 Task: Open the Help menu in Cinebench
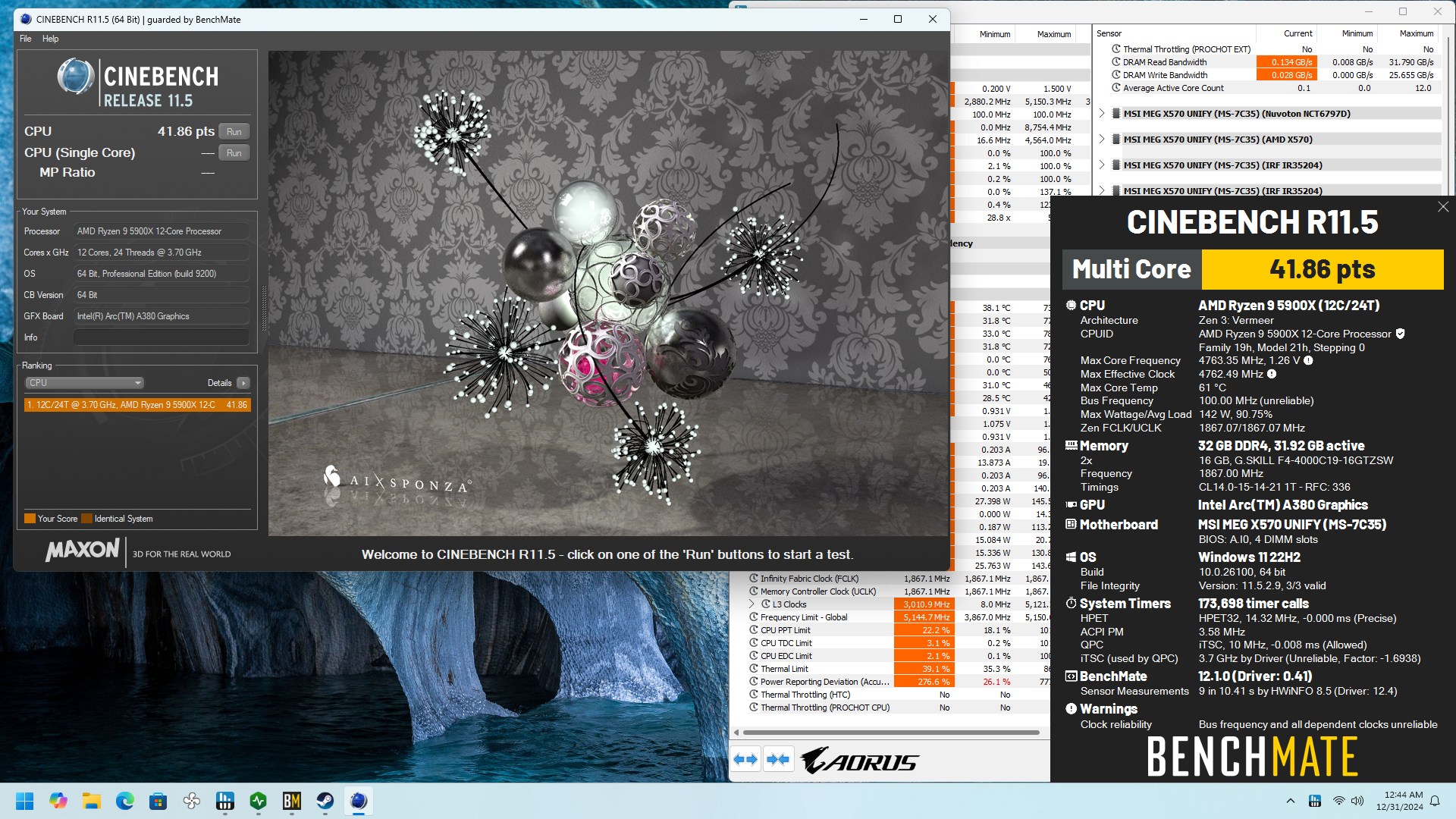click(50, 39)
